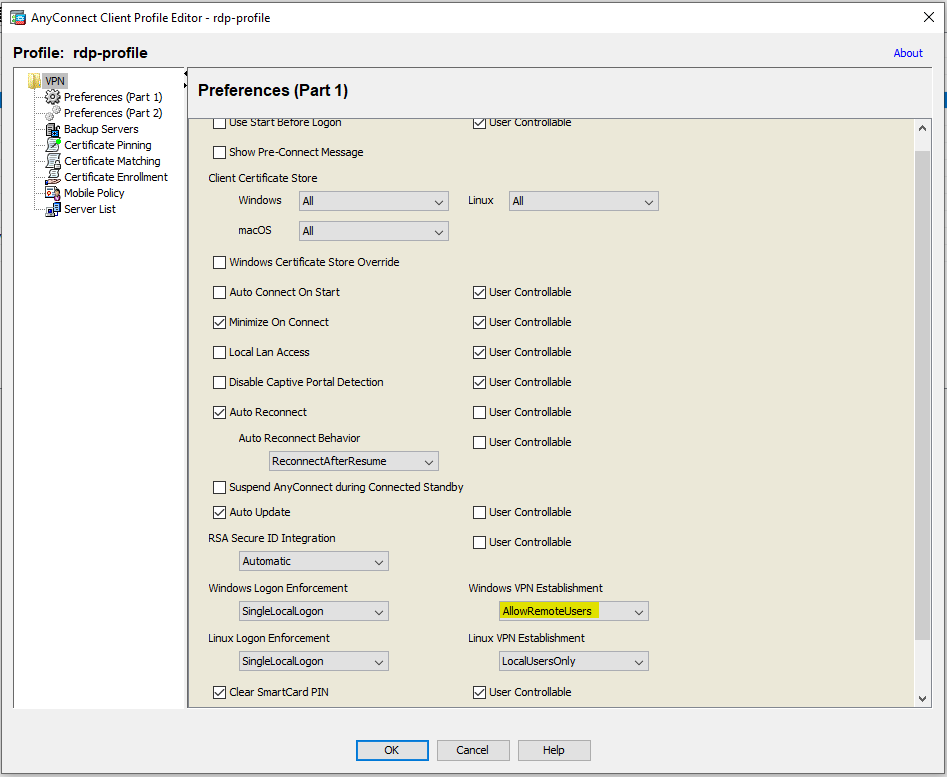Enable User Controllable for Auto Update
The image size is (947, 777).
pos(480,513)
